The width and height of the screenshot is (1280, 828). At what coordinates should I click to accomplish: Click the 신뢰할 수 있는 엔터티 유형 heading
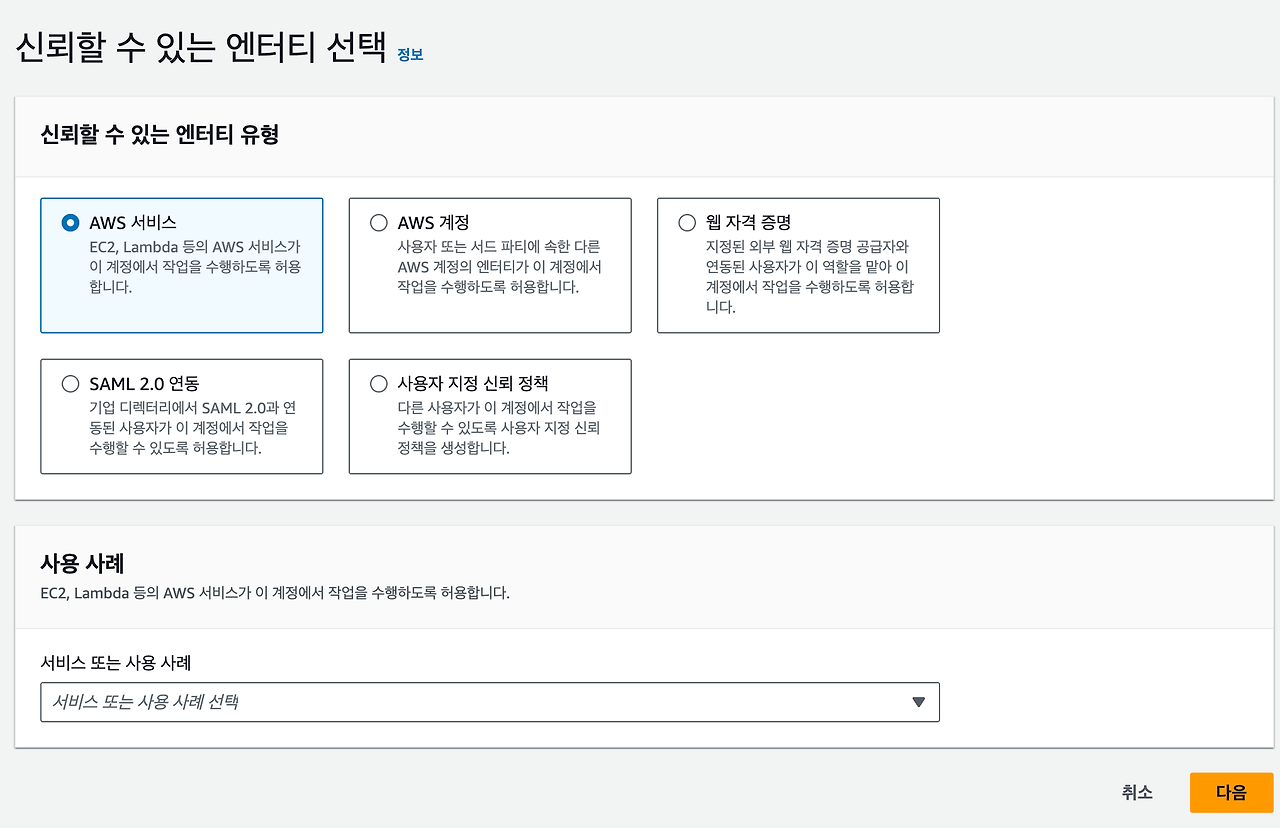pyautogui.click(x=159, y=135)
